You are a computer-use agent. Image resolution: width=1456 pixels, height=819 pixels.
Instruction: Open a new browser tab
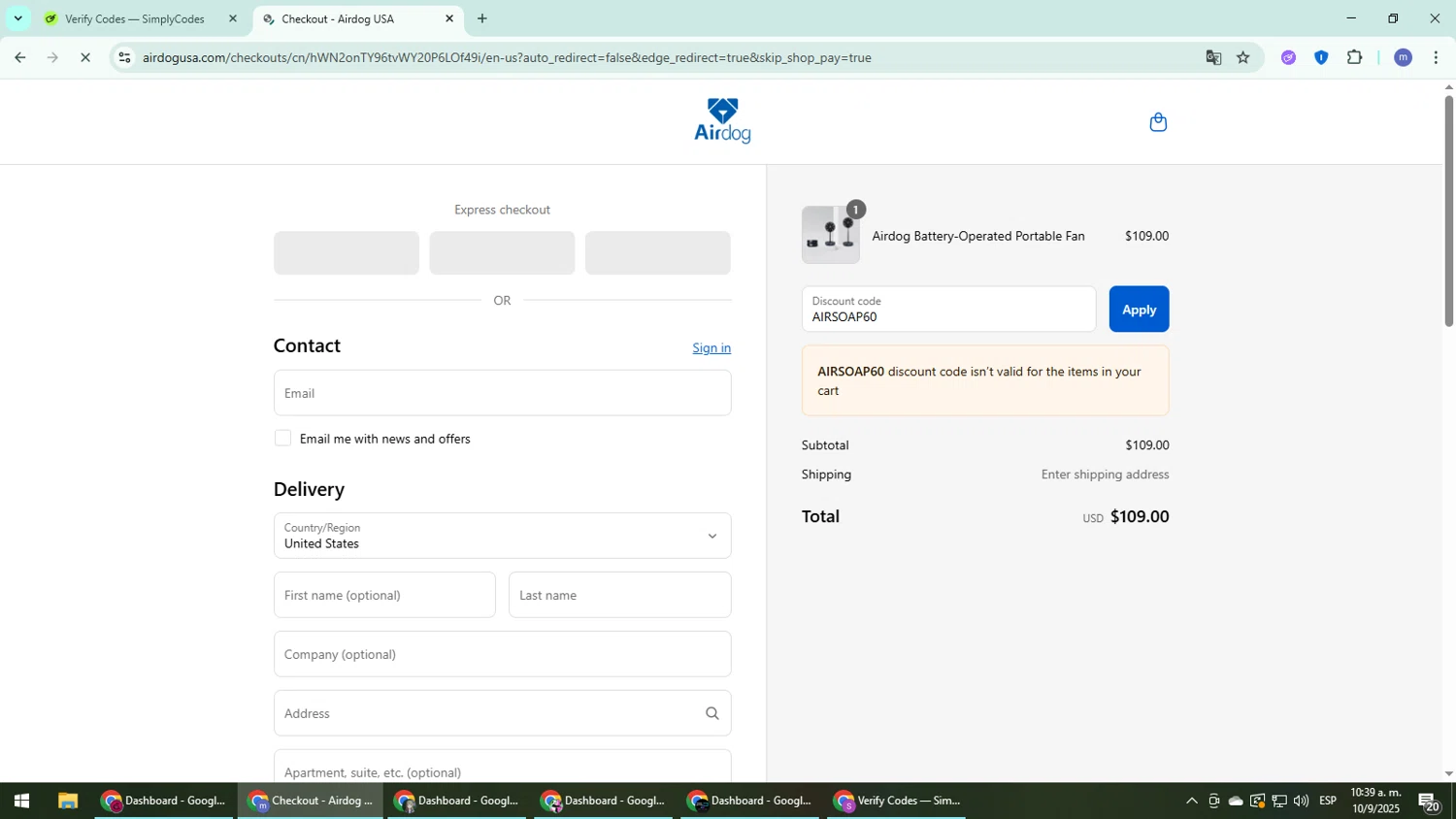(x=482, y=18)
